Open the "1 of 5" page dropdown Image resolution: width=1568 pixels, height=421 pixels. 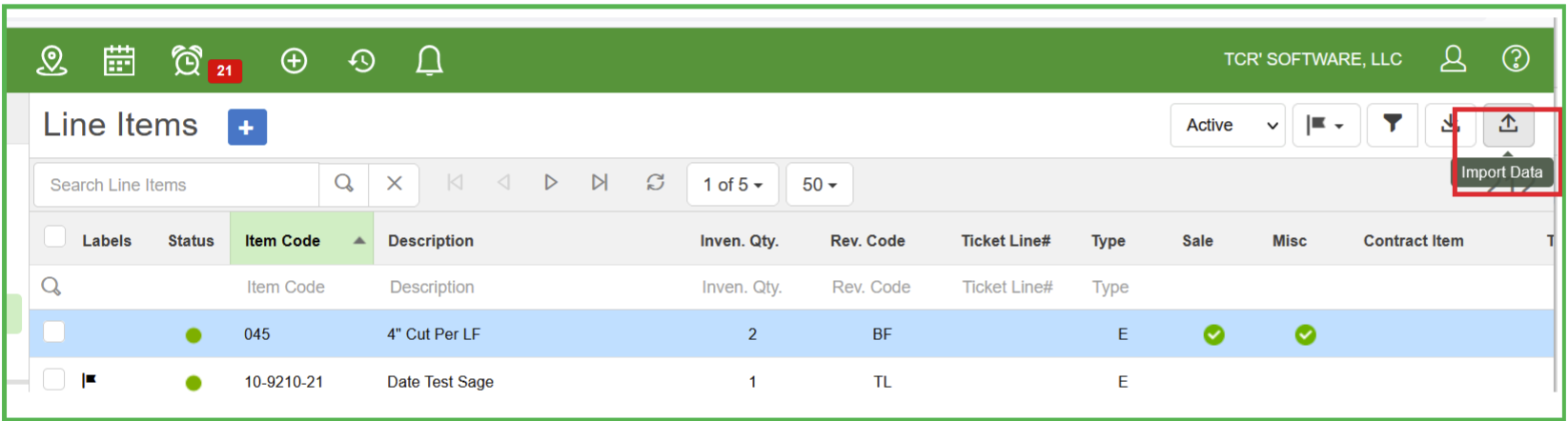point(732,185)
